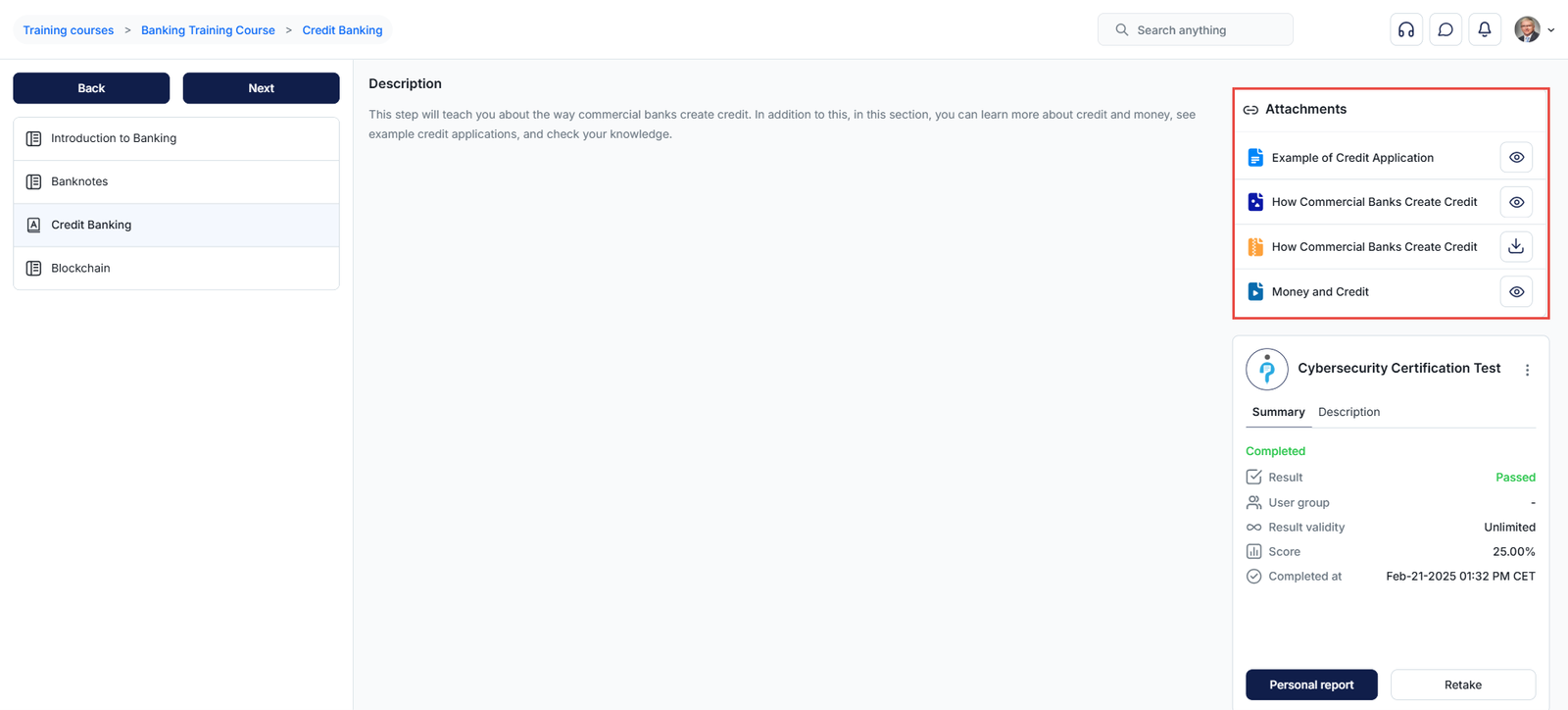Screen dimensions: 1568x710
Task: Click the Search anything field
Action: point(1196,30)
